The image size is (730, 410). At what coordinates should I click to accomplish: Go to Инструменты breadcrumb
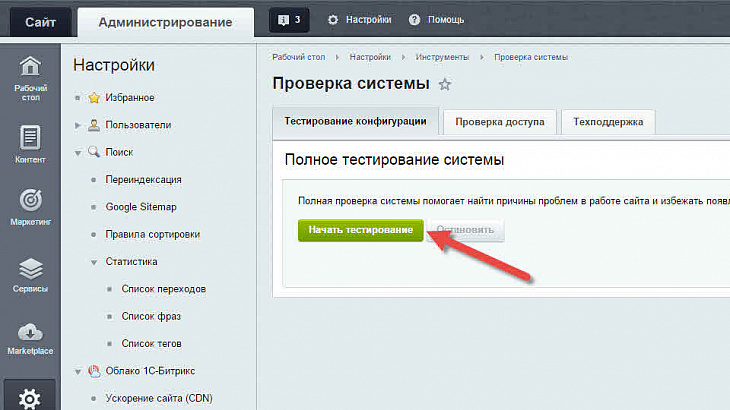click(x=442, y=57)
